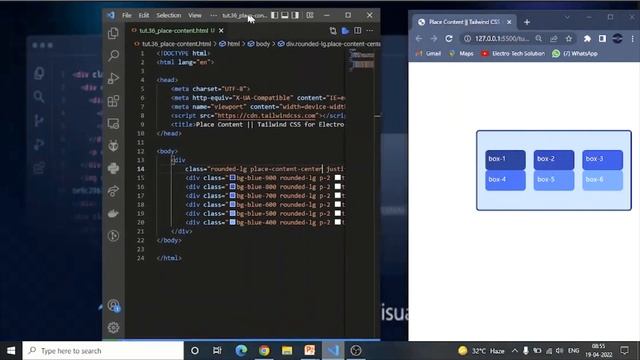Open Customize Layout icon
This screenshot has width=640, height=360.
(x=310, y=15)
